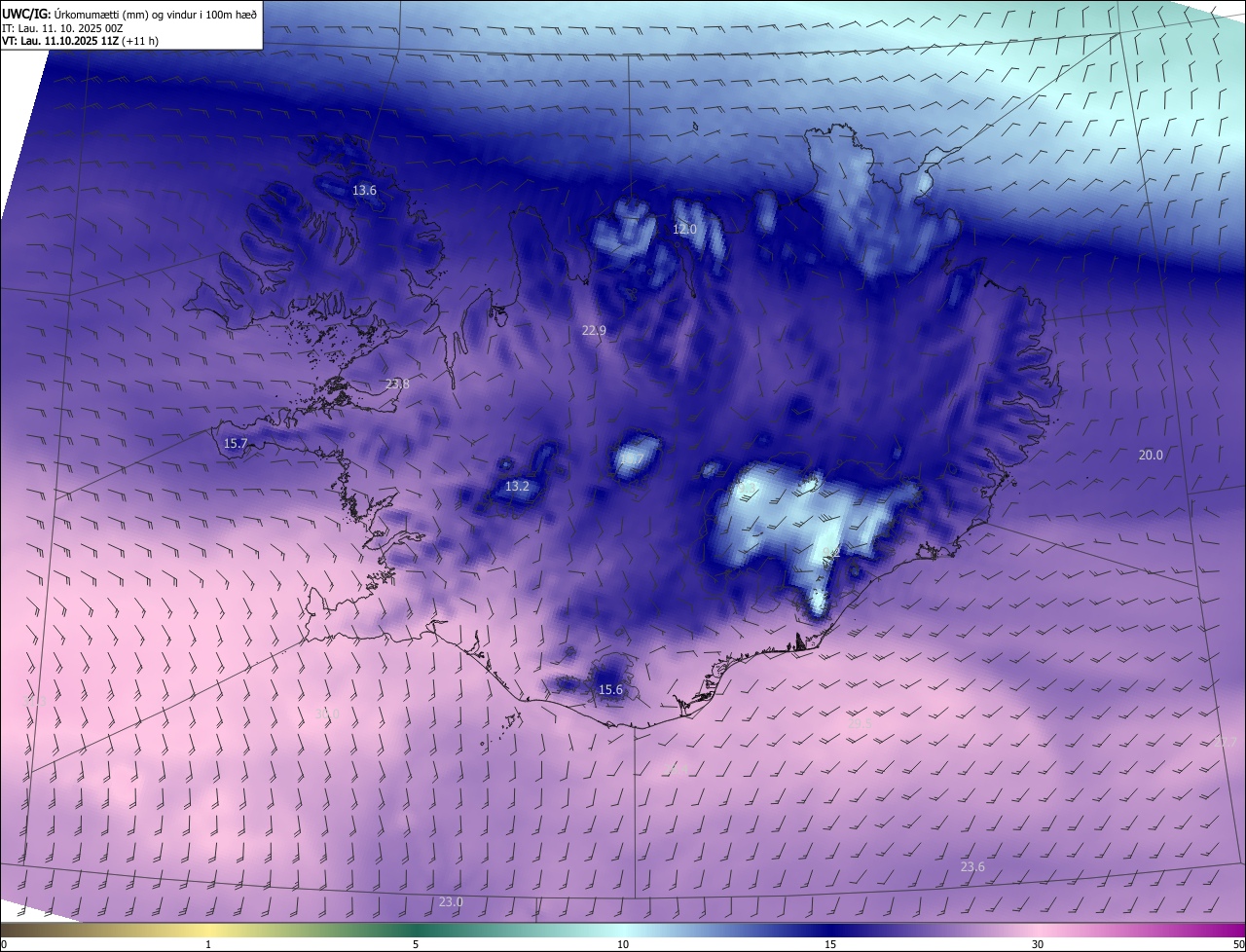Click the 5 tick on the color scale

point(416,944)
